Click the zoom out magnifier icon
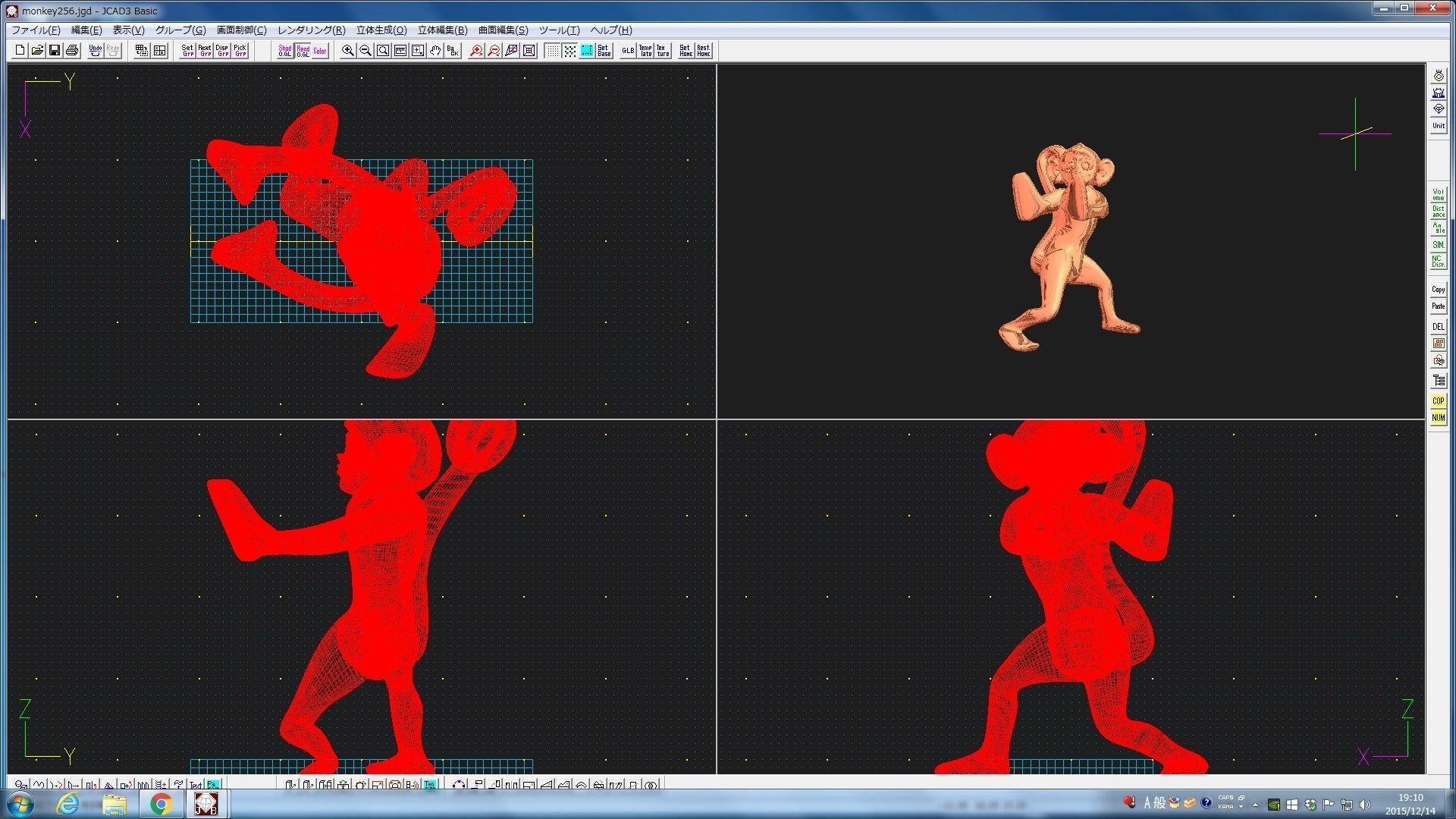 (x=366, y=51)
